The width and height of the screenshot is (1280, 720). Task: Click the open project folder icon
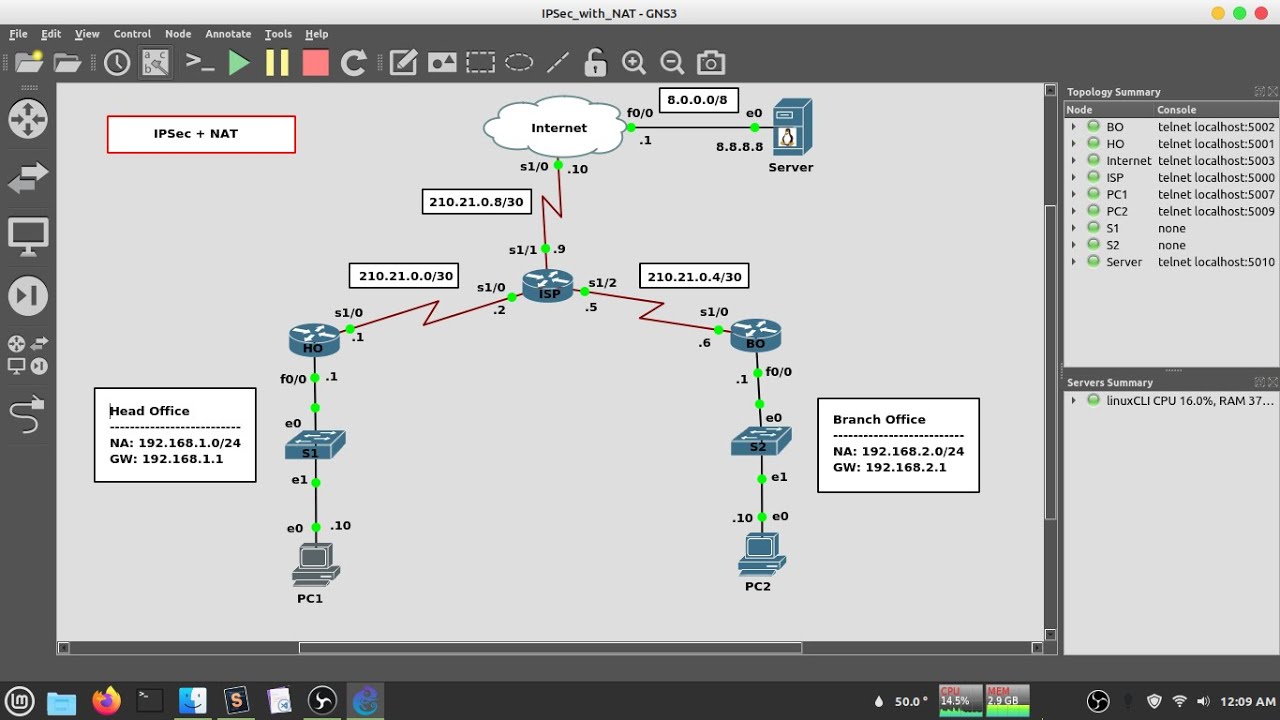click(67, 63)
